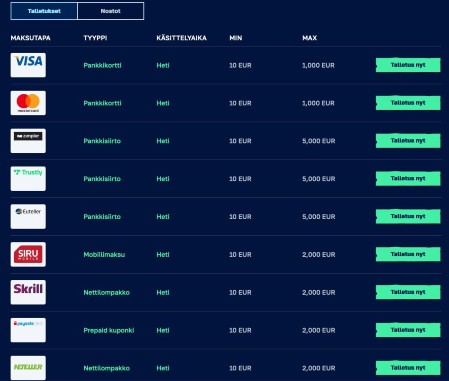This screenshot has width=449, height=381.
Task: Click the MIN column header
Action: pos(236,38)
